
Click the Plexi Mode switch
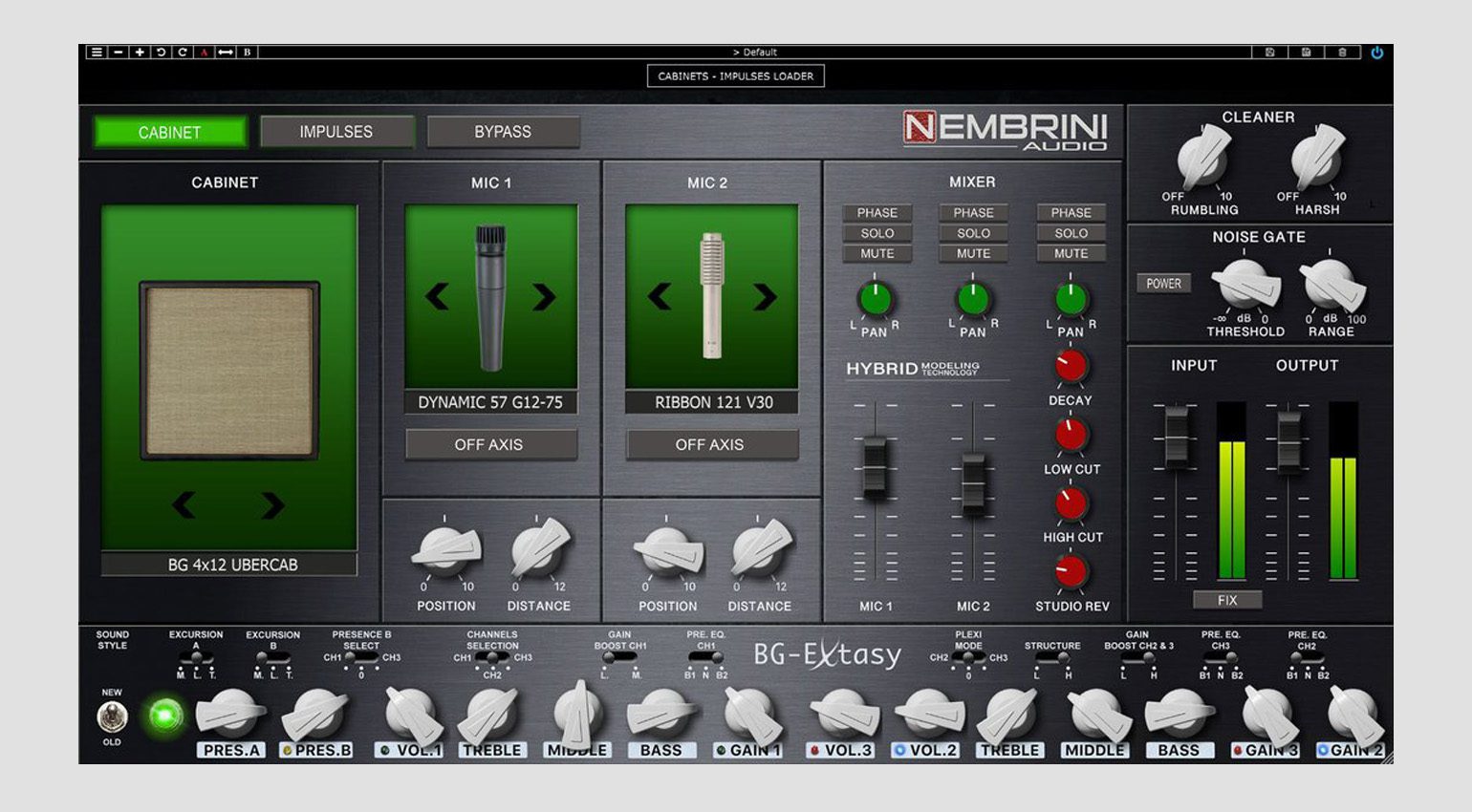coord(967,658)
